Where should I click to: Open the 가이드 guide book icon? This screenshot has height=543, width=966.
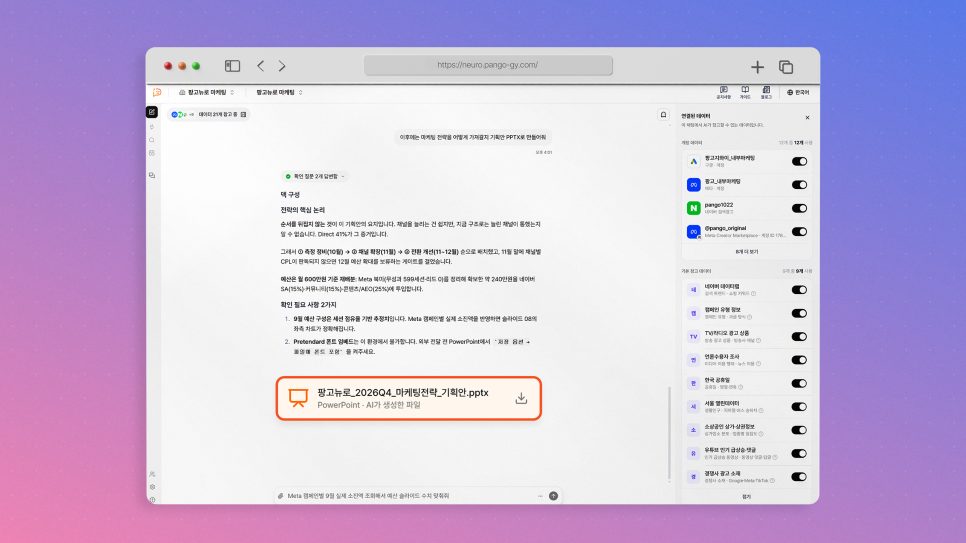point(745,92)
